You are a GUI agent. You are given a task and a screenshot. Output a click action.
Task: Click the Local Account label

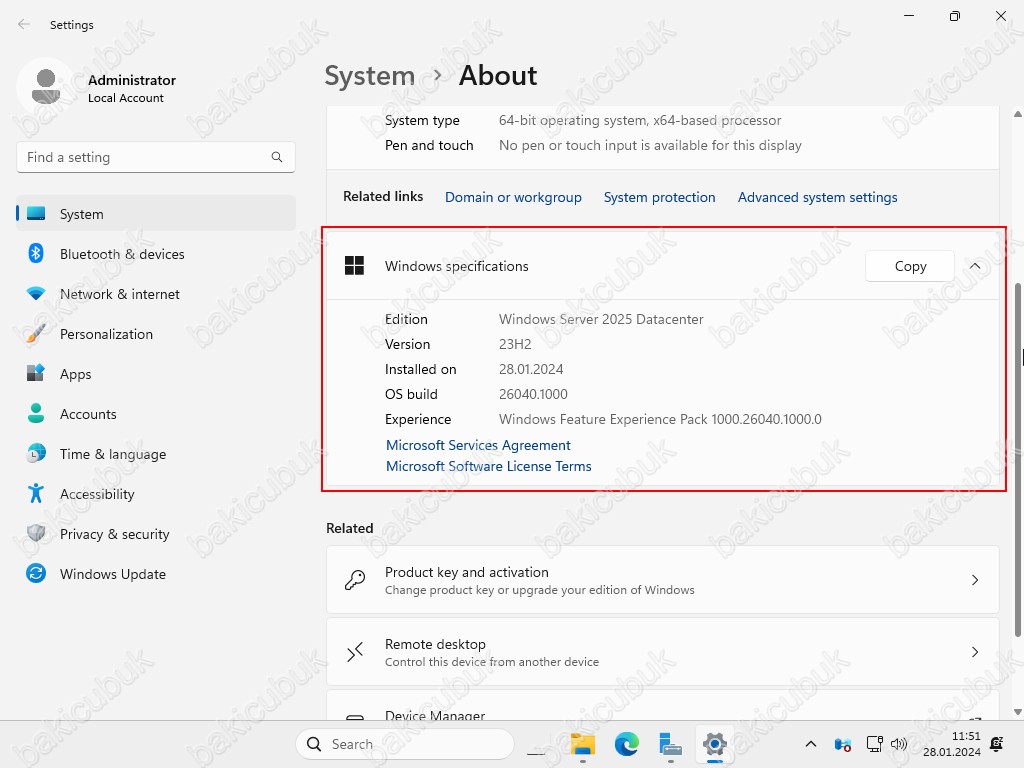(x=126, y=98)
